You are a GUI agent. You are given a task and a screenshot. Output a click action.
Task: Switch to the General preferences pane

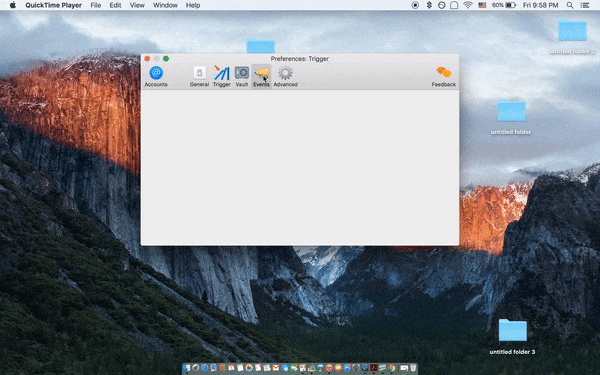199,77
